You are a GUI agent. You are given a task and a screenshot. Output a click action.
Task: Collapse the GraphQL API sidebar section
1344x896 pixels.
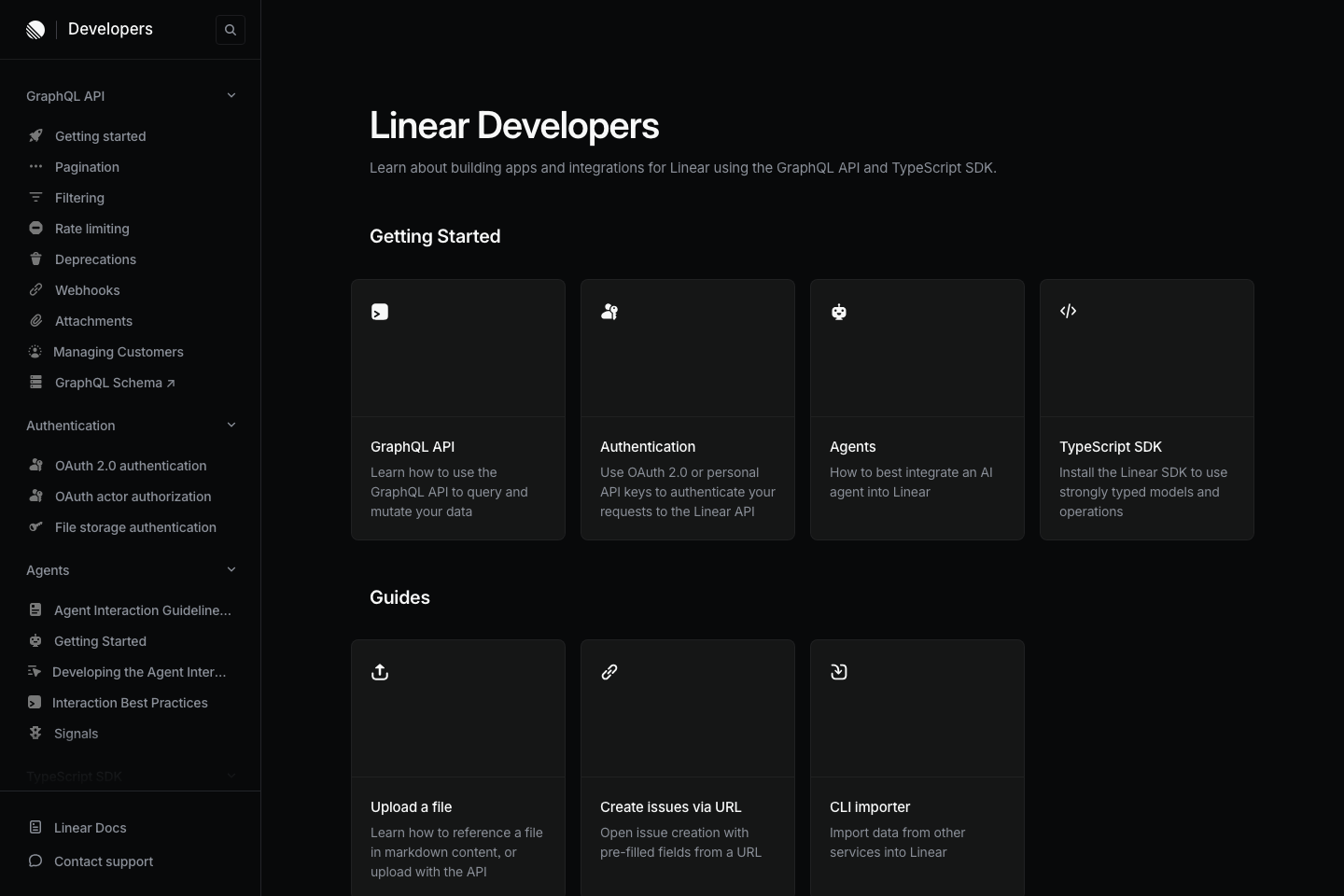[x=231, y=95]
